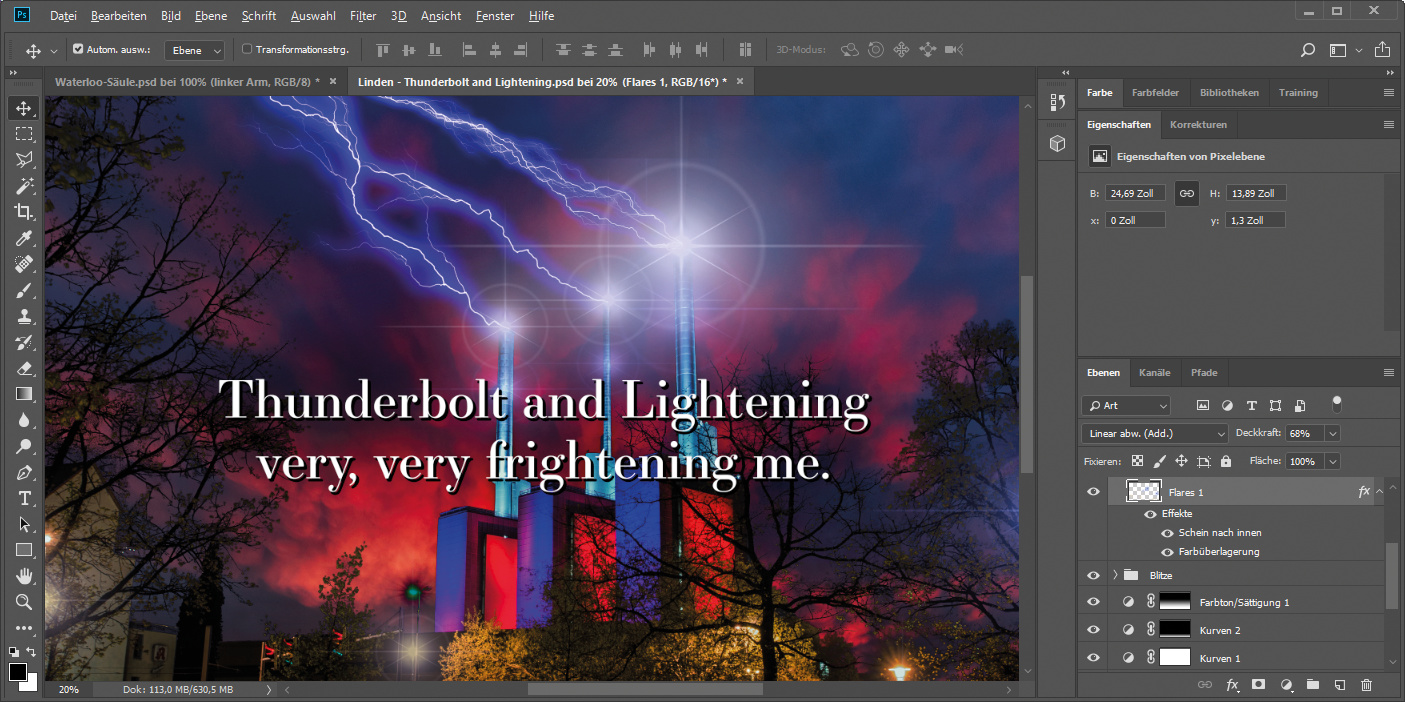Viewport: 1405px width, 702px height.
Task: Toggle visibility of Kurven 2 layer
Action: [1093, 630]
